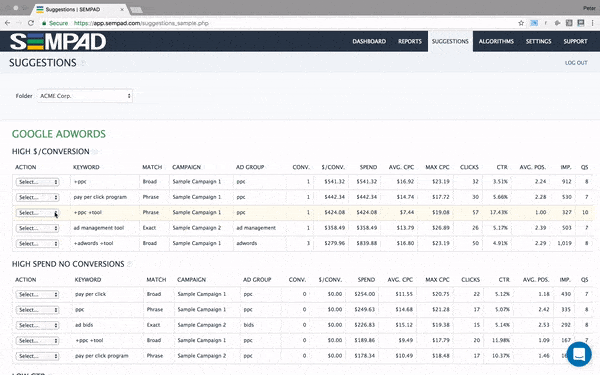Open action select for ad management tool row
600x375 pixels.
(37, 228)
